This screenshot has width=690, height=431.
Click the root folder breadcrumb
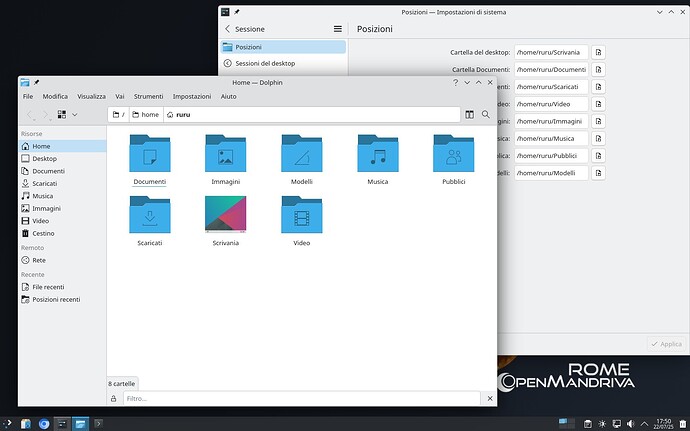point(119,115)
